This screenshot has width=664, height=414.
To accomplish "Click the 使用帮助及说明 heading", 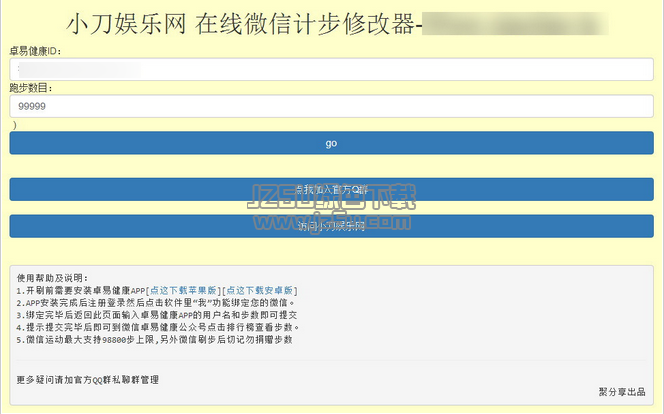I will coord(52,278).
